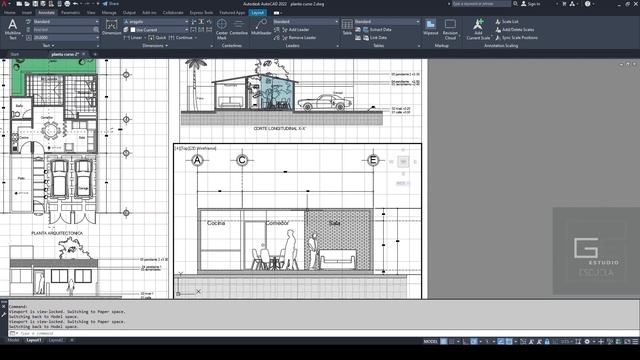Switch to the View ribbon tab
Image resolution: width=640 pixels, height=360 pixels.
91,13
